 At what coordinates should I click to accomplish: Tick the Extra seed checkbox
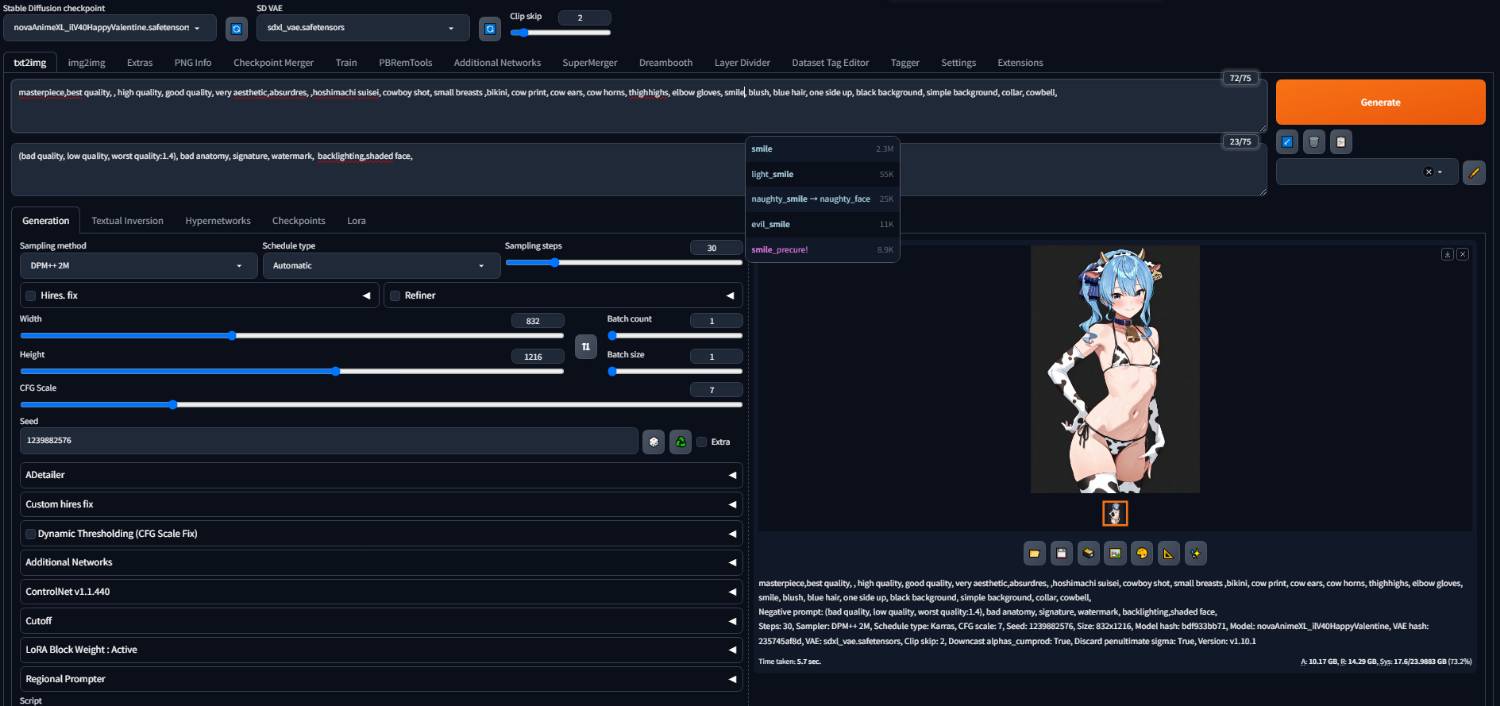click(x=702, y=442)
